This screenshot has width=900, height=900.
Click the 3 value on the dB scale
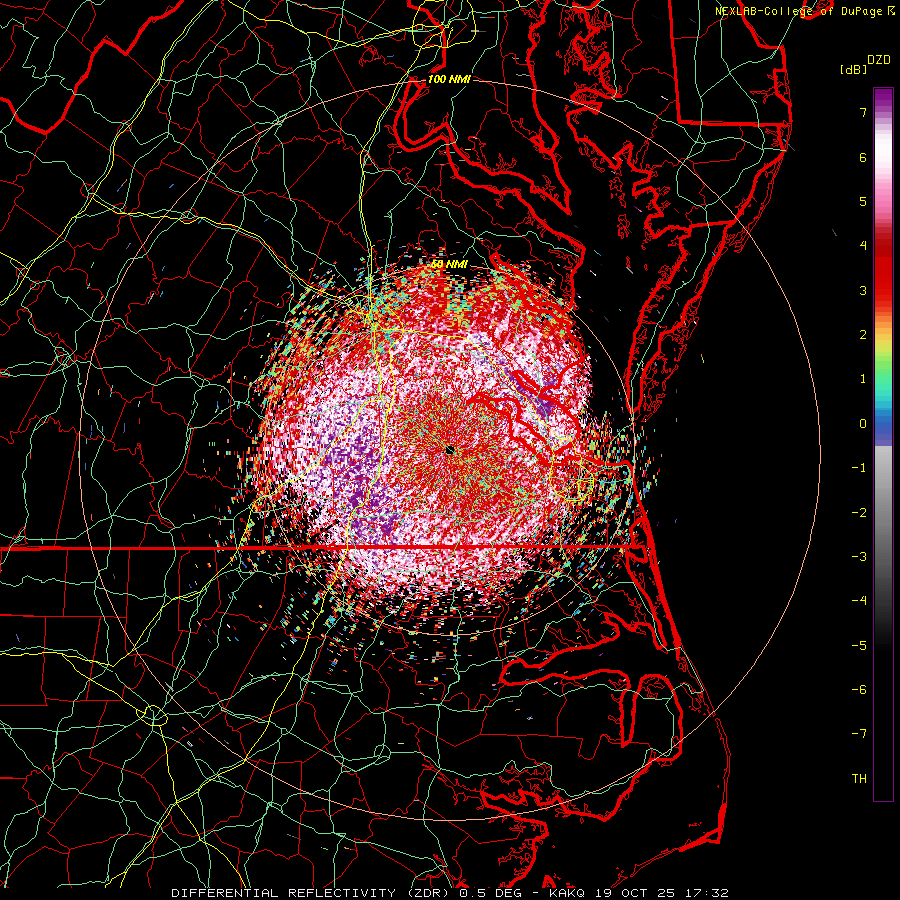click(x=863, y=290)
